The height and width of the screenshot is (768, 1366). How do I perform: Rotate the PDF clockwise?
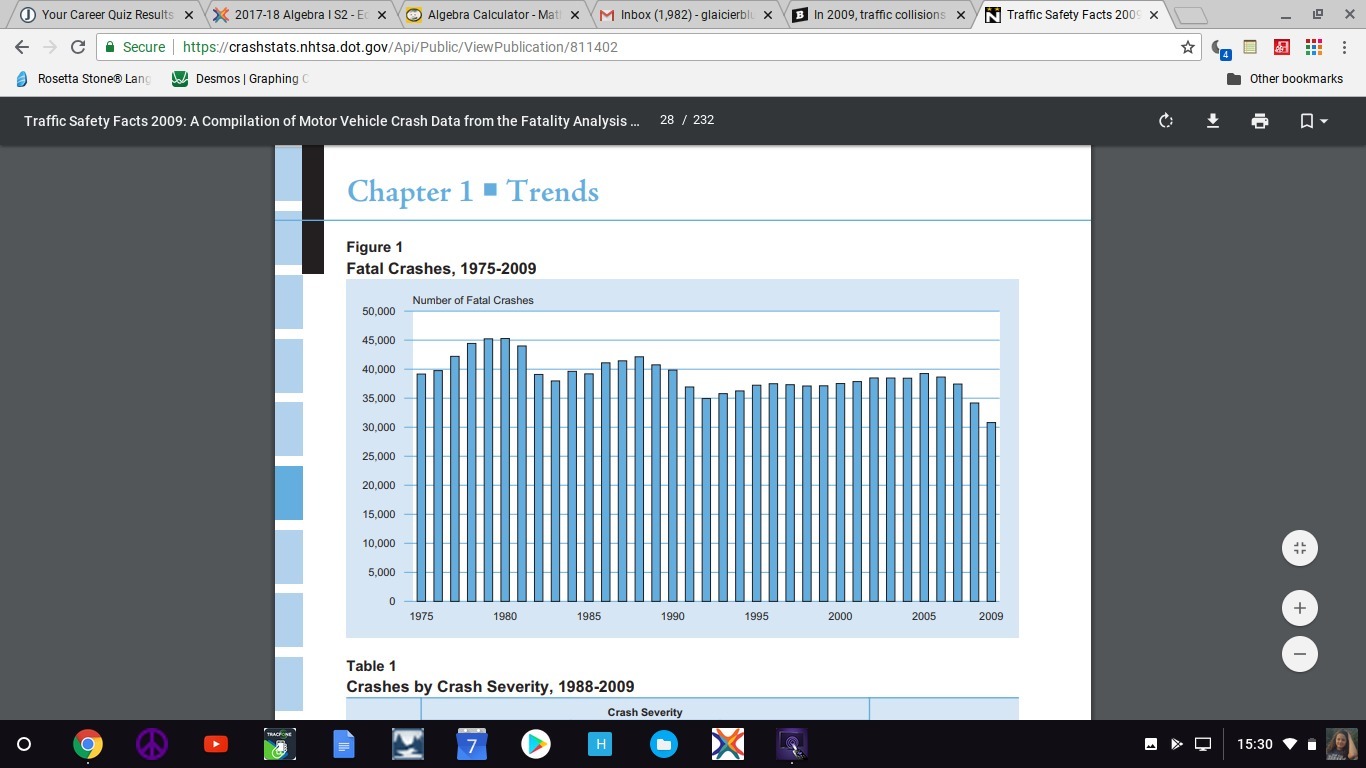[1166, 121]
